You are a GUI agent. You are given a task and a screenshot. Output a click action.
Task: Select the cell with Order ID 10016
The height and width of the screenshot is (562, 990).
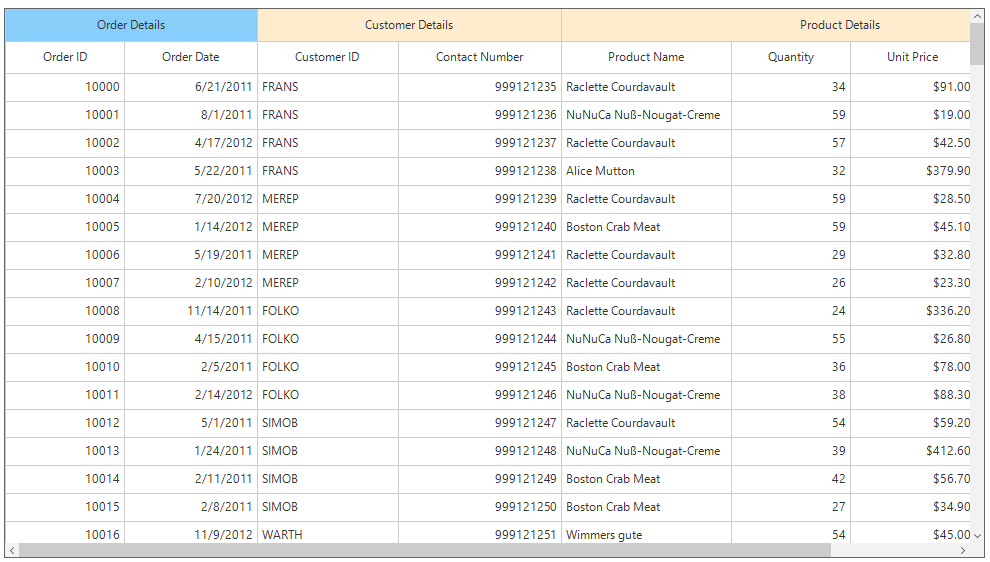click(65, 534)
